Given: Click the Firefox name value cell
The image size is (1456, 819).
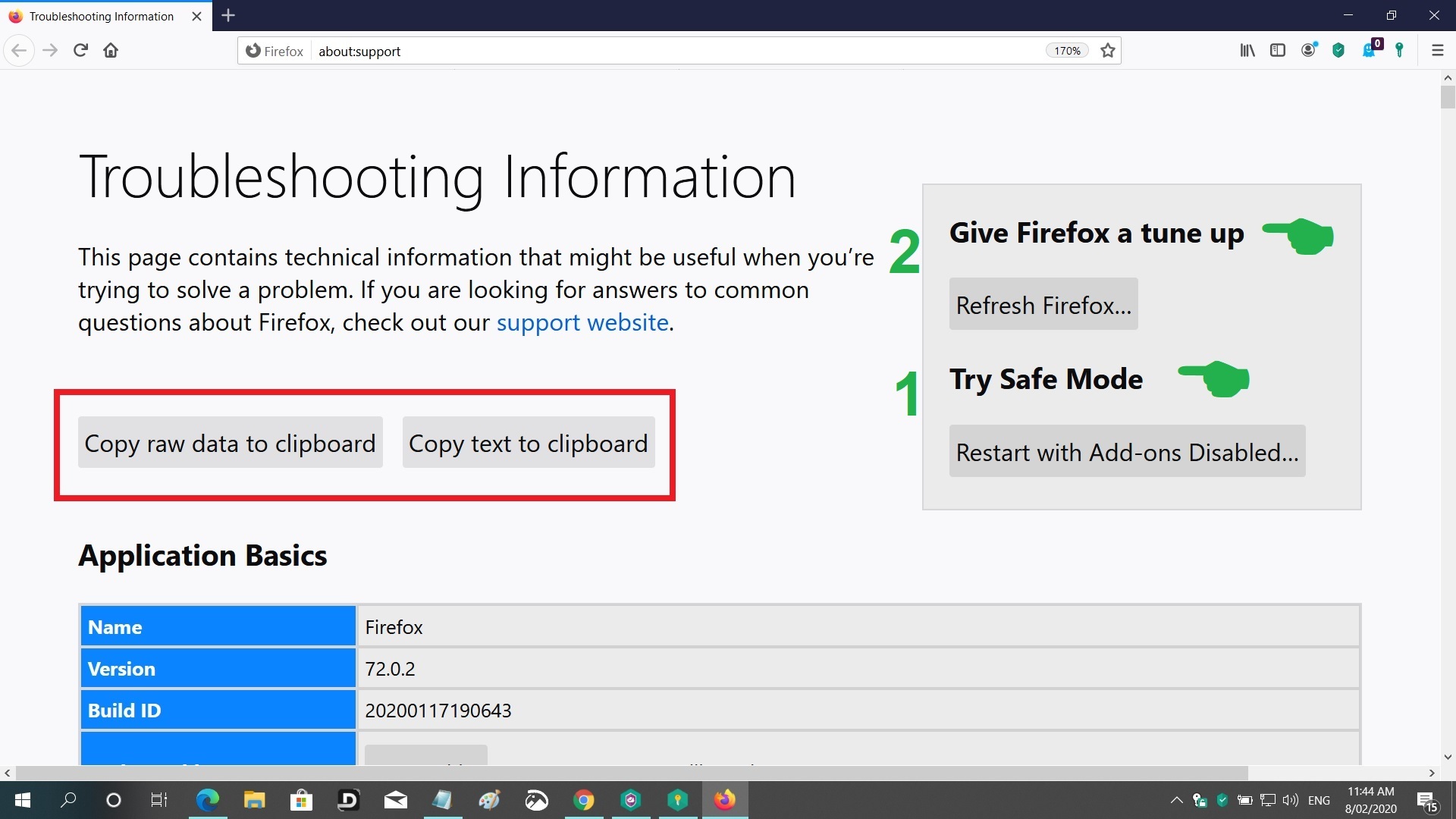Looking at the screenshot, I should [x=858, y=626].
